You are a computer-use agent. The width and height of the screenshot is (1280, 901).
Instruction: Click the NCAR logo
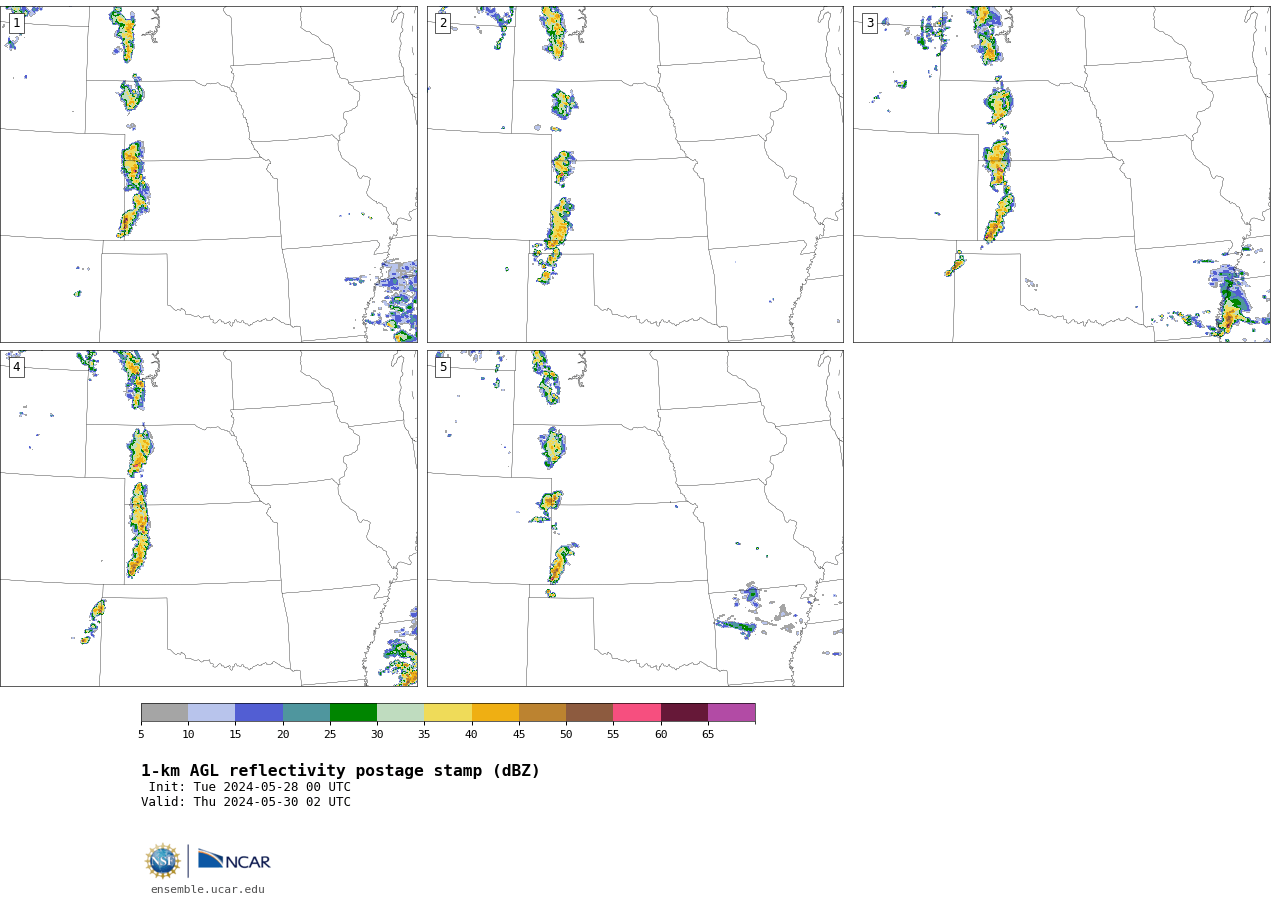[x=234, y=860]
